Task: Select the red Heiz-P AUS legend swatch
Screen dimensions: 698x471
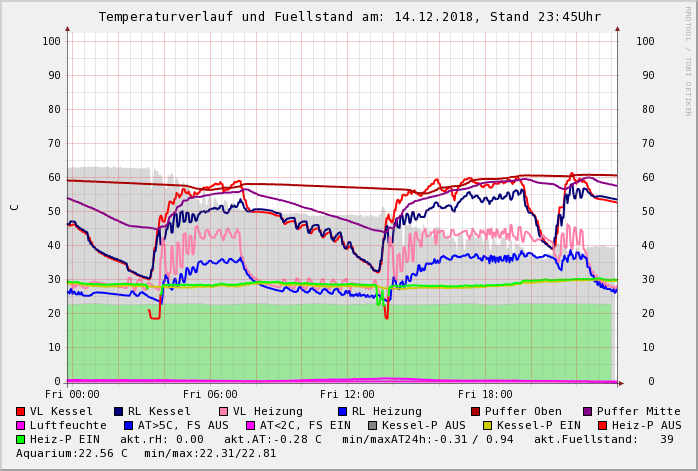Action: point(602,425)
